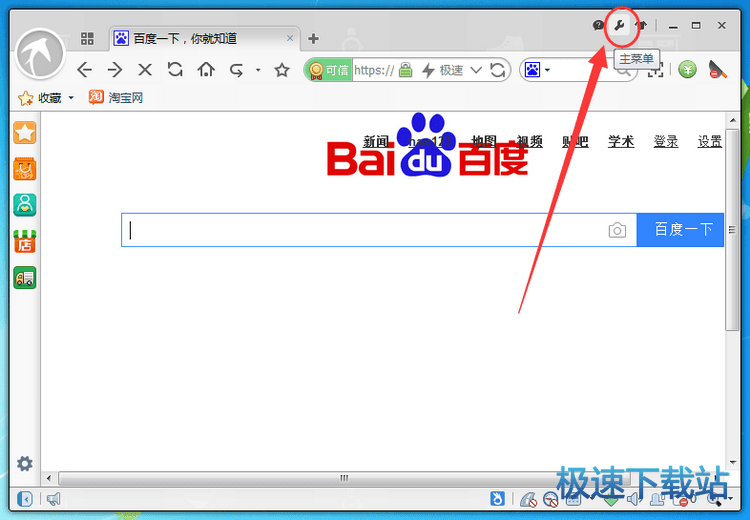Open the 新闻 link
Viewport: 750px width, 520px height.
point(376,142)
